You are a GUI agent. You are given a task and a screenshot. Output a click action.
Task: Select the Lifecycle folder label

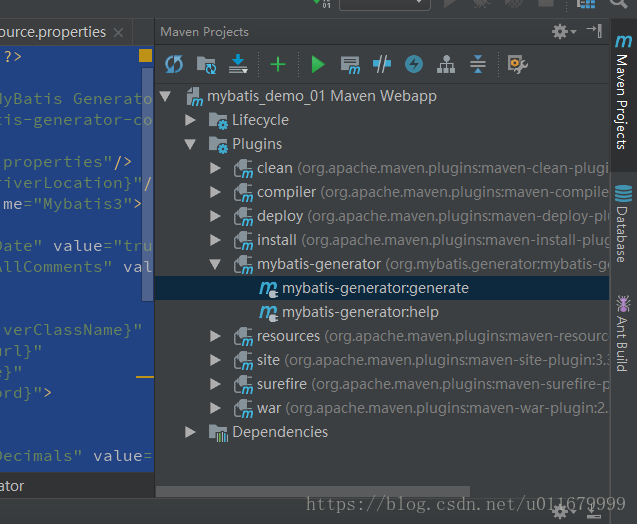pyautogui.click(x=260, y=120)
